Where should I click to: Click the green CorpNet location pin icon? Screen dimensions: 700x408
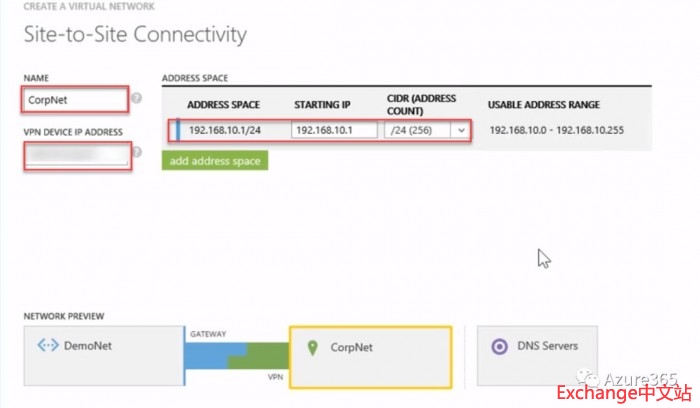[x=313, y=347]
